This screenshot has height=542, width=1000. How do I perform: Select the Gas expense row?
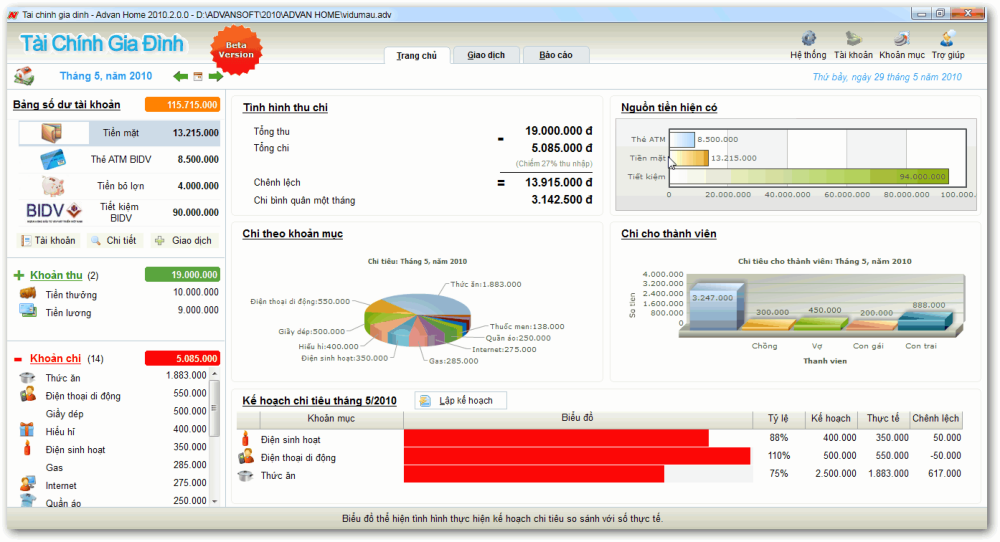[x=115, y=467]
